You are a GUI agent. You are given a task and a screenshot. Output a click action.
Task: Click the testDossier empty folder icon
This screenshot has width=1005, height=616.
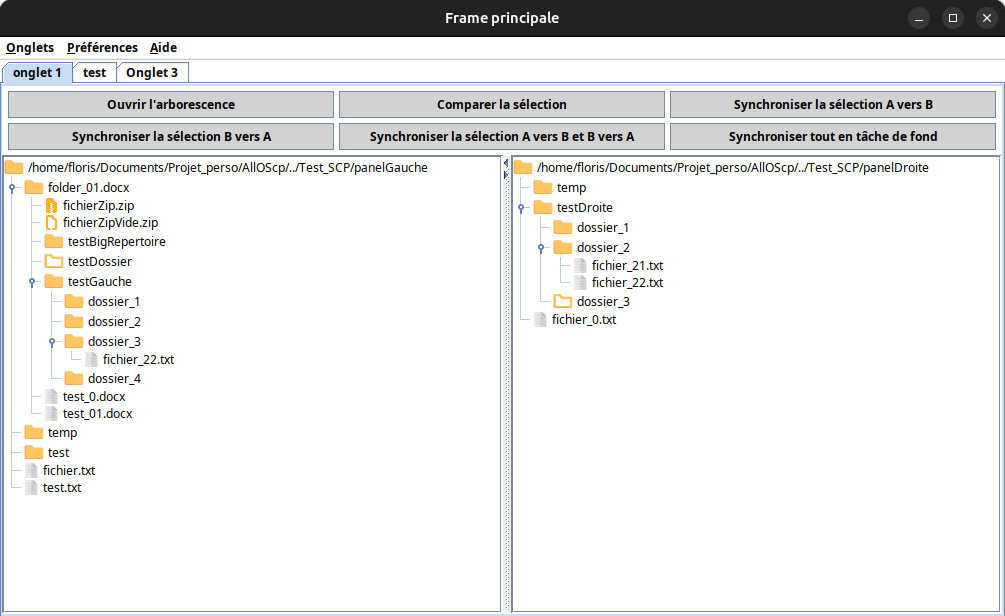pyautogui.click(x=53, y=262)
